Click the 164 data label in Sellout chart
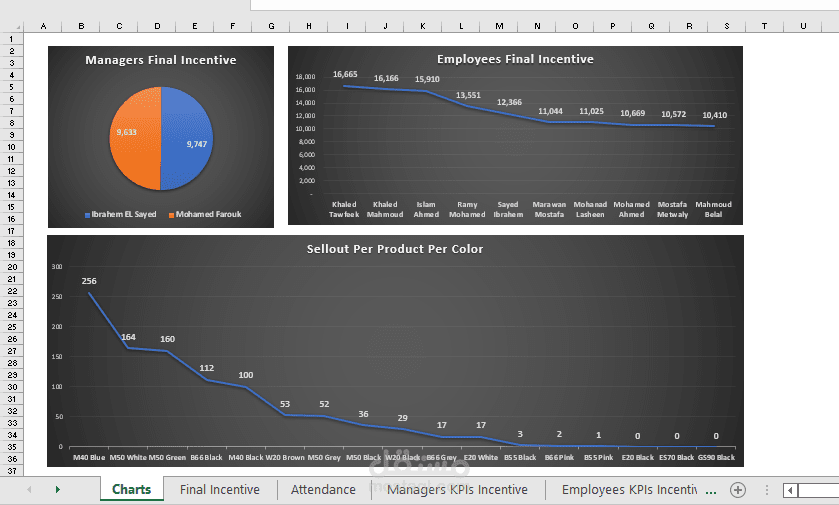The image size is (839, 505). [x=128, y=337]
